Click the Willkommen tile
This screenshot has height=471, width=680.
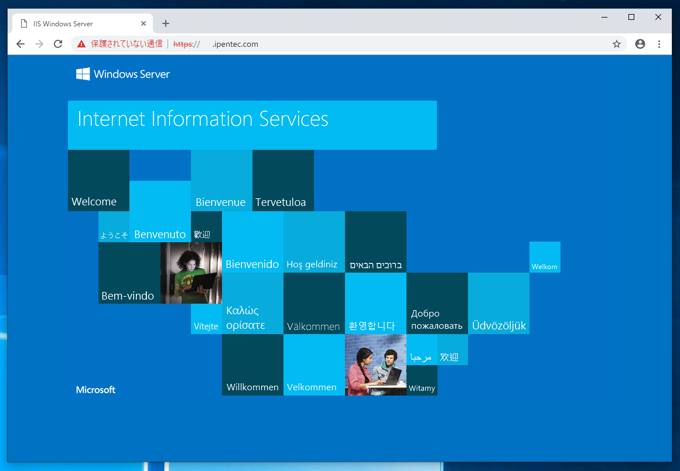[252, 365]
